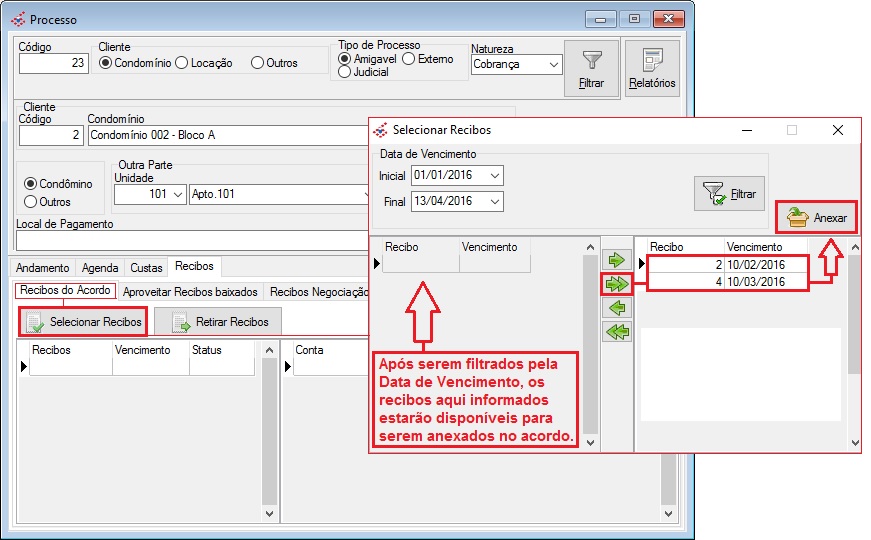Open the Inicial date dropdown
Screen dimensions: 871x540
[495, 176]
